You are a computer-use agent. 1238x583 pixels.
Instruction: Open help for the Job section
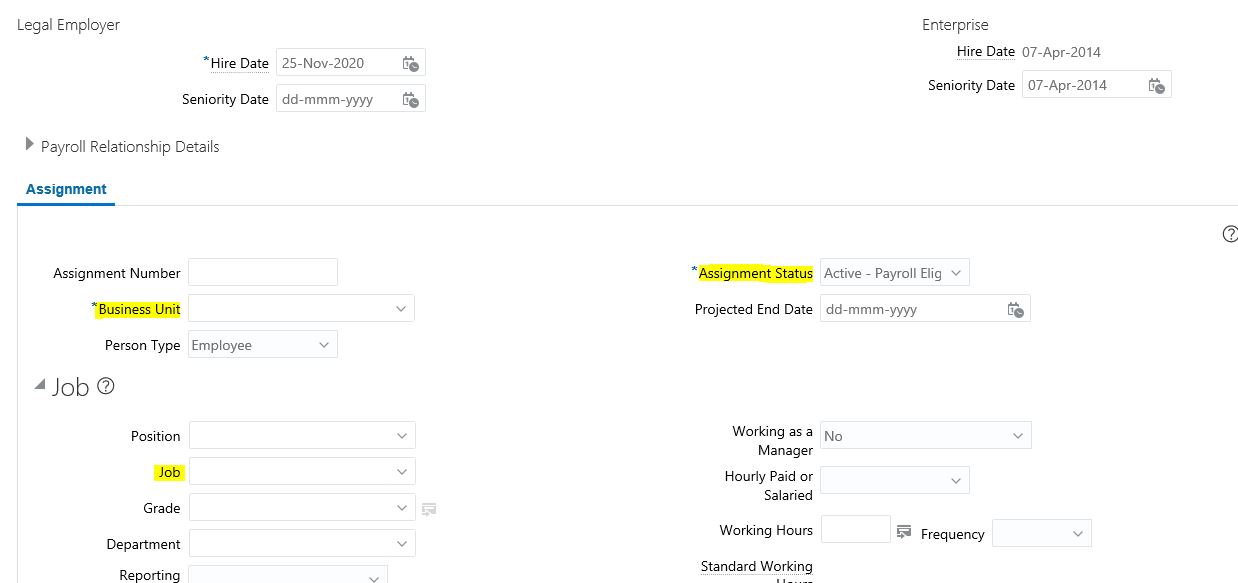point(105,386)
